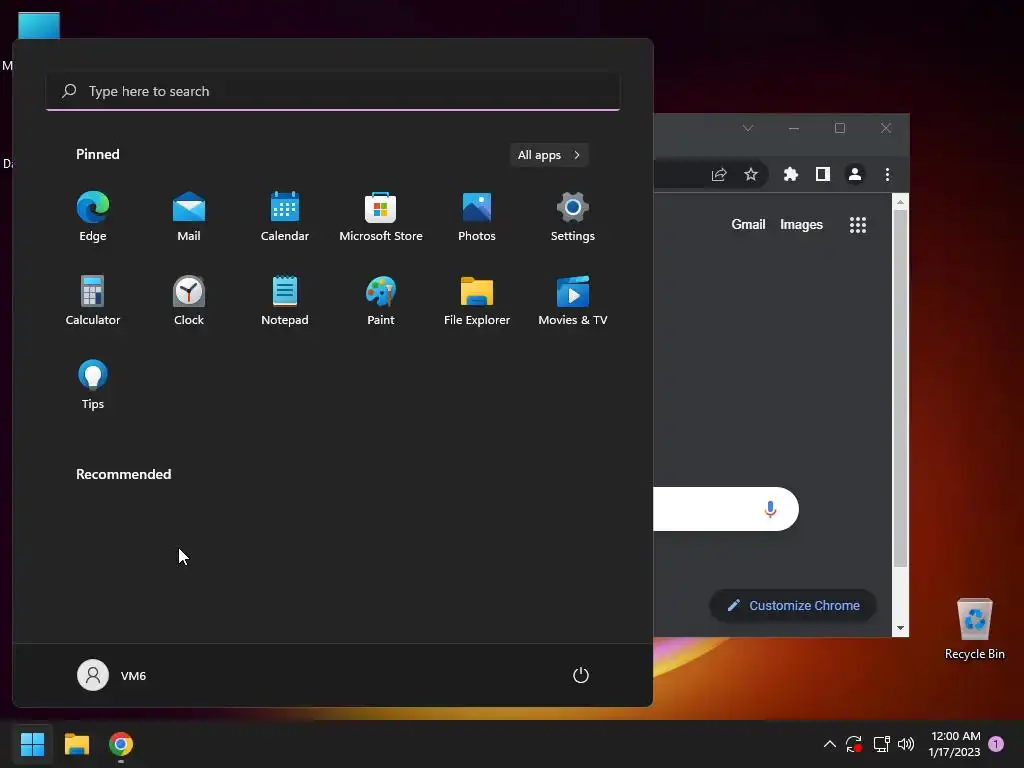Start voice search with the microphone icon

(770, 509)
